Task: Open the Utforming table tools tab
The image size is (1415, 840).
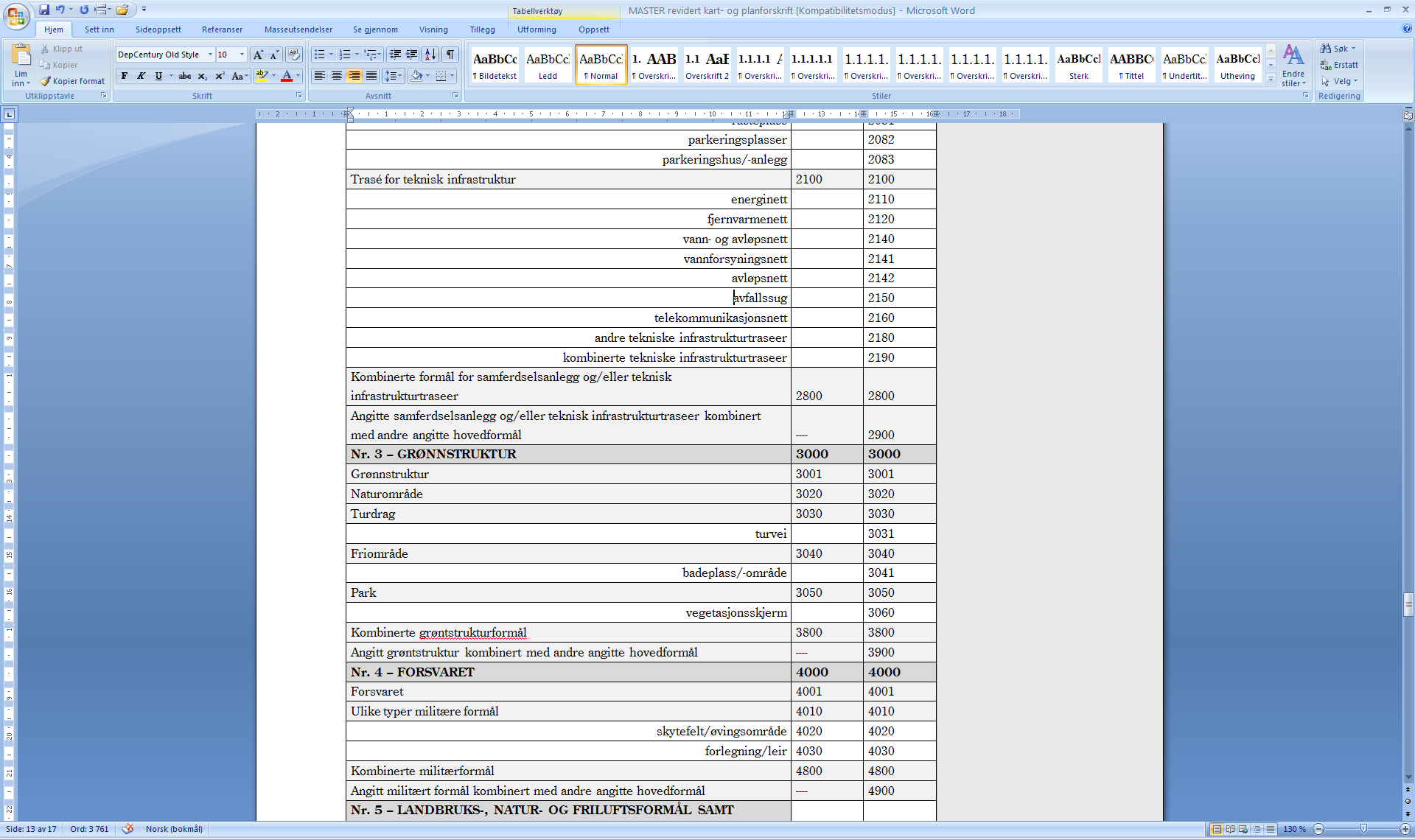Action: point(537,29)
